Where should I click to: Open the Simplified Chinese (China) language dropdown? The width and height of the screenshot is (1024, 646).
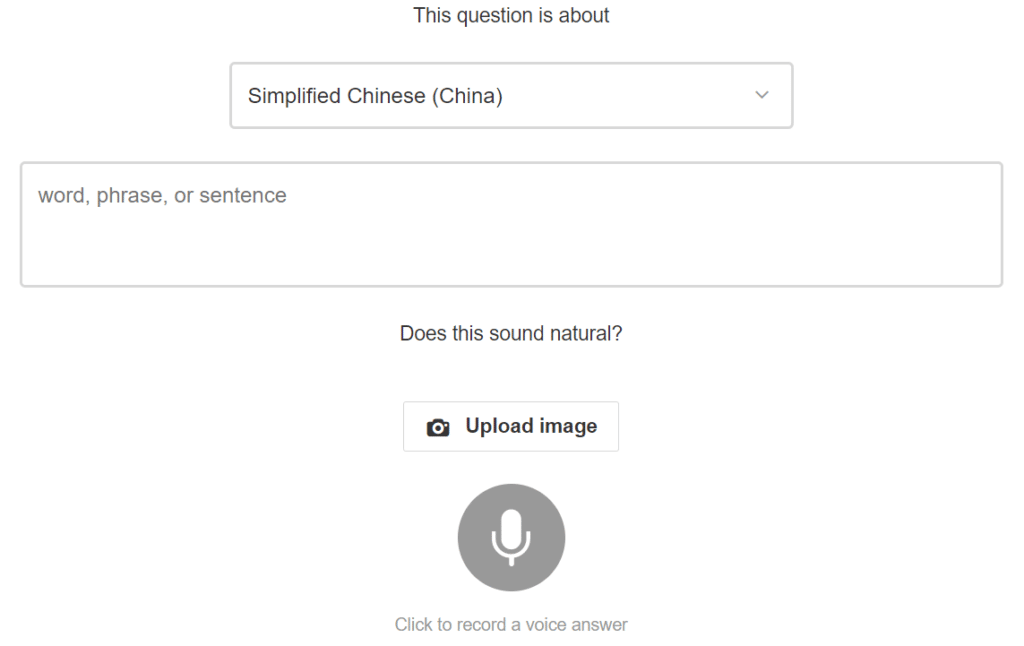511,96
